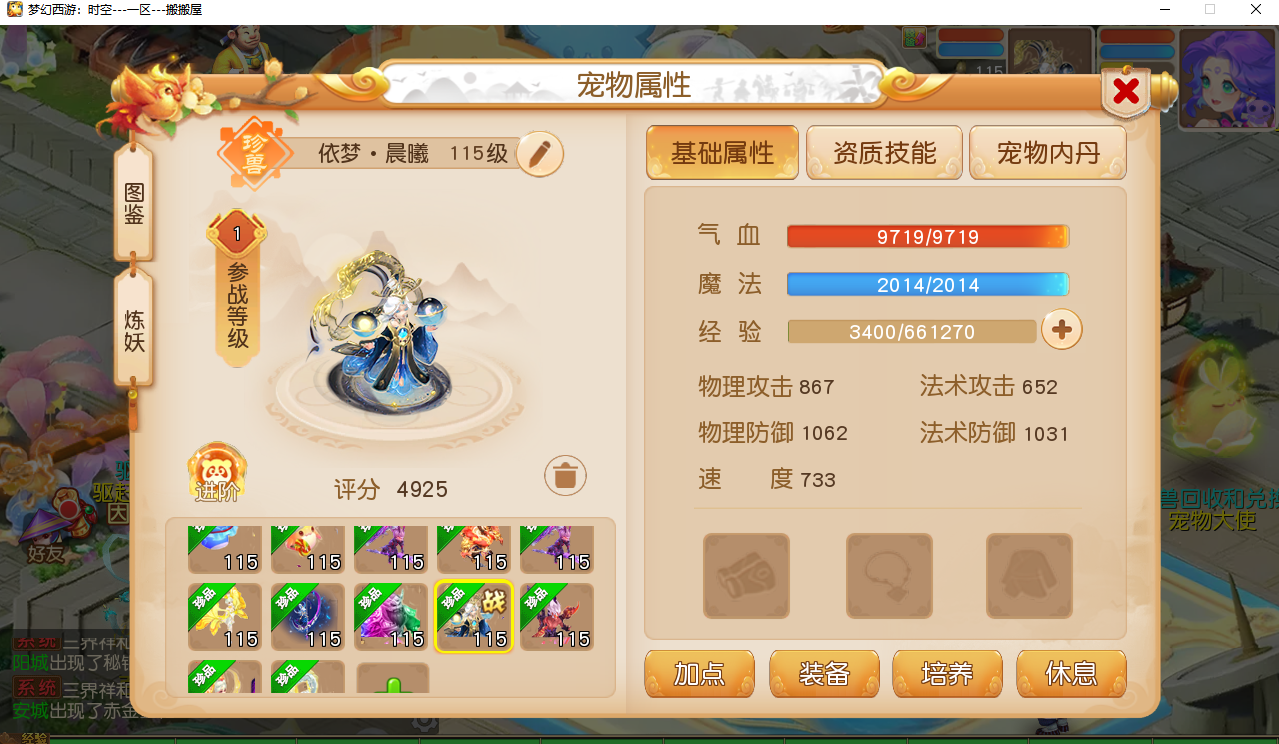The image size is (1279, 744).
Task: Click the red 气血 health bar
Action: point(928,237)
